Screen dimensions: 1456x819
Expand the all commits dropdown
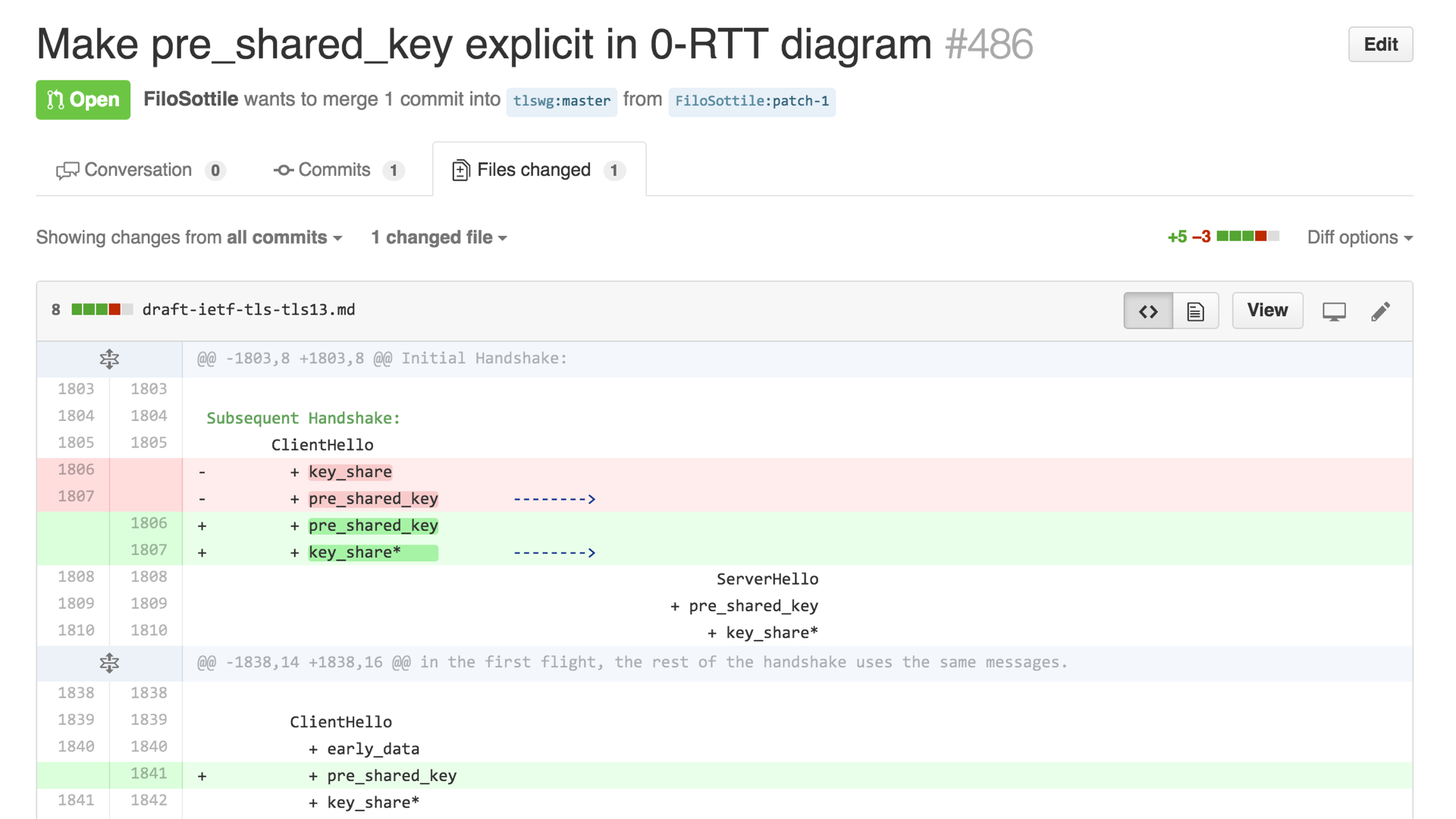pyautogui.click(x=284, y=237)
